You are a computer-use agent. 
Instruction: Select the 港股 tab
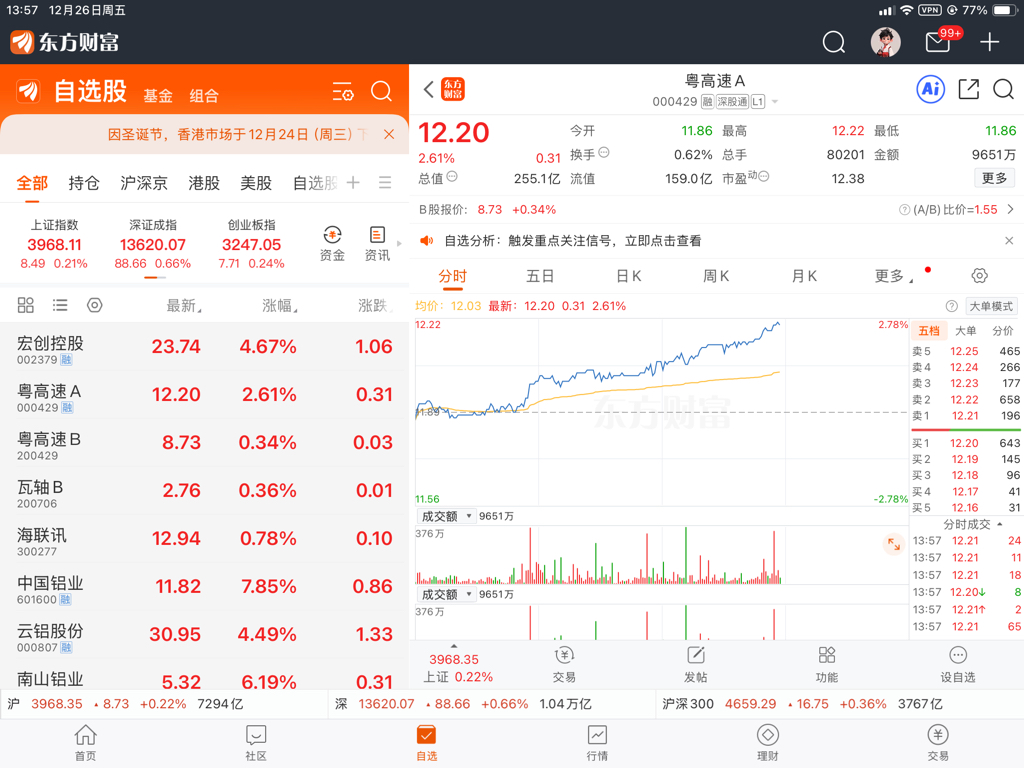204,183
